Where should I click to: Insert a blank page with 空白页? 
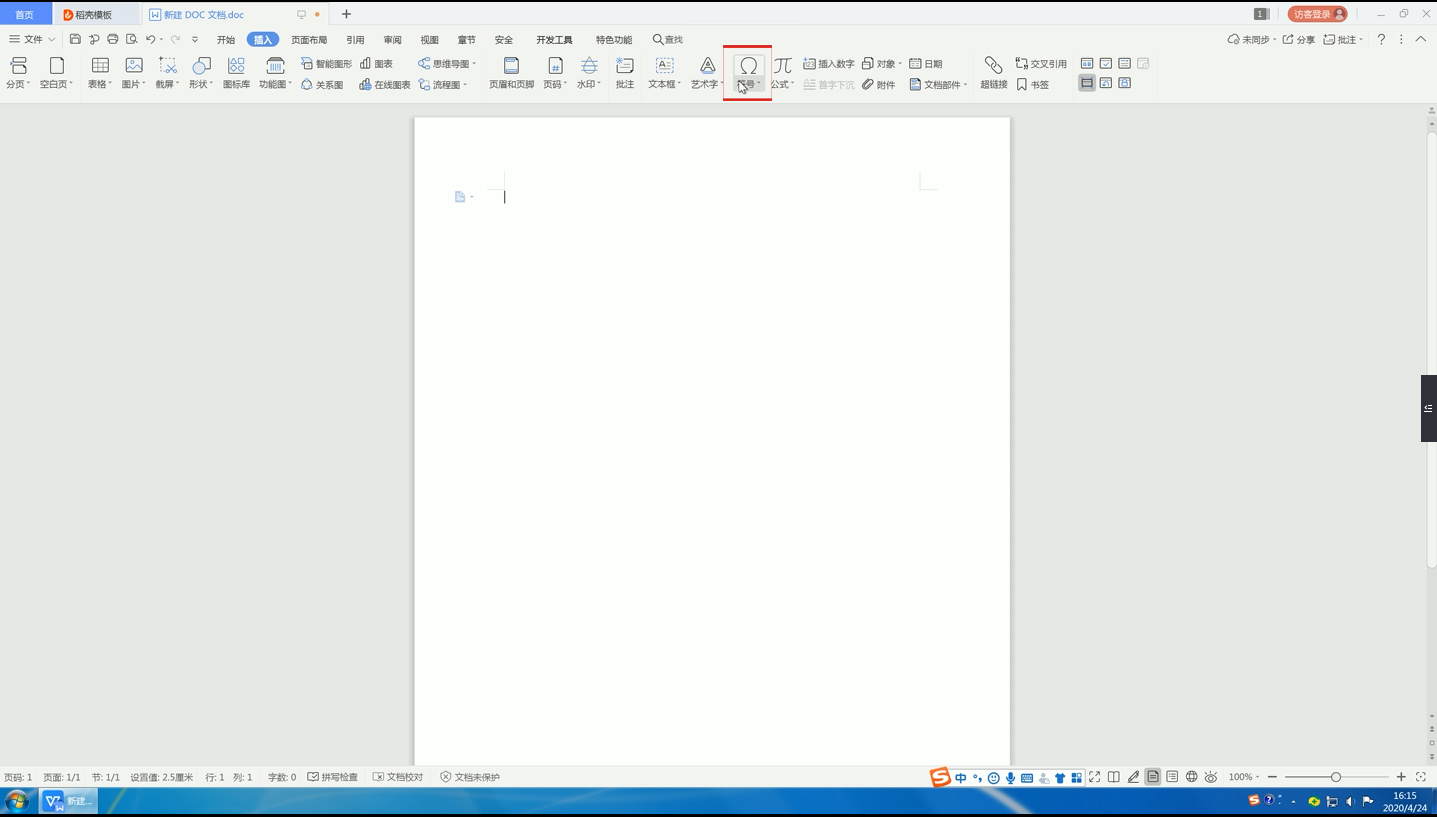[56, 73]
